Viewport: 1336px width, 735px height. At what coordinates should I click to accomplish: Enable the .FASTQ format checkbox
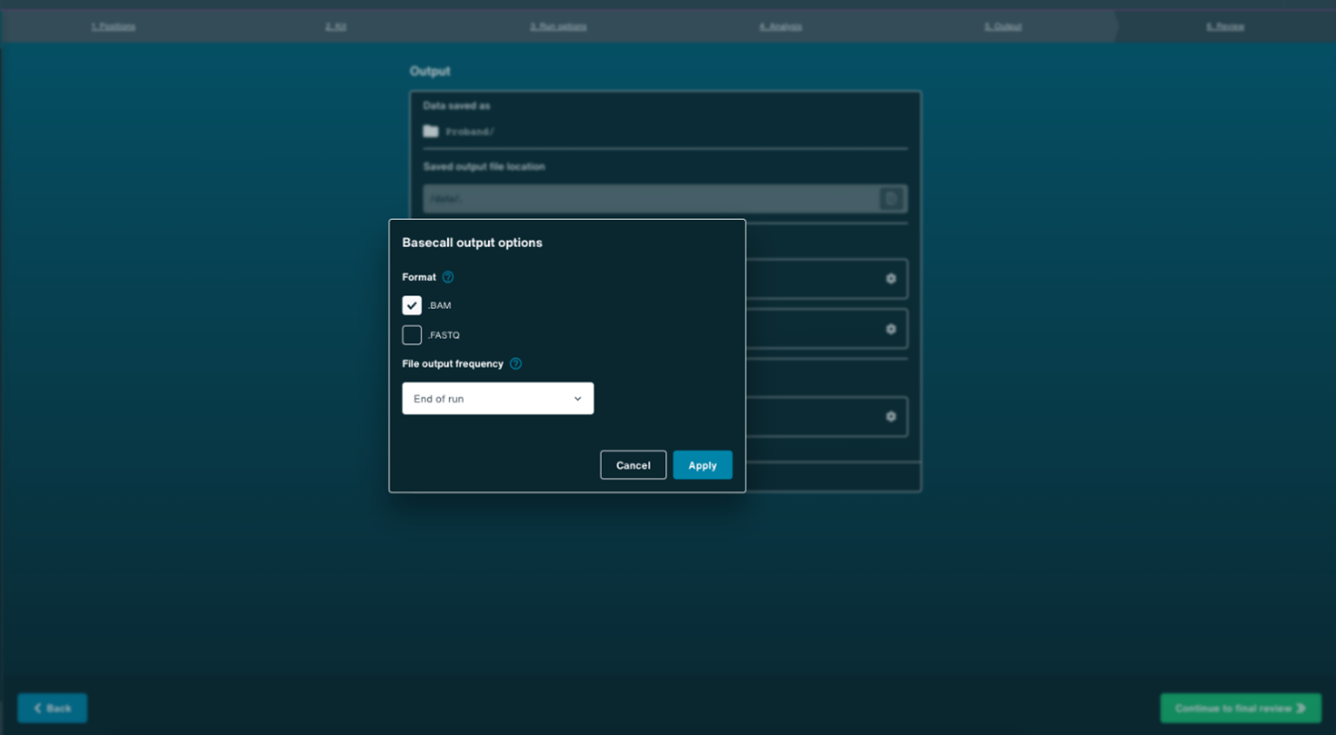(412, 335)
